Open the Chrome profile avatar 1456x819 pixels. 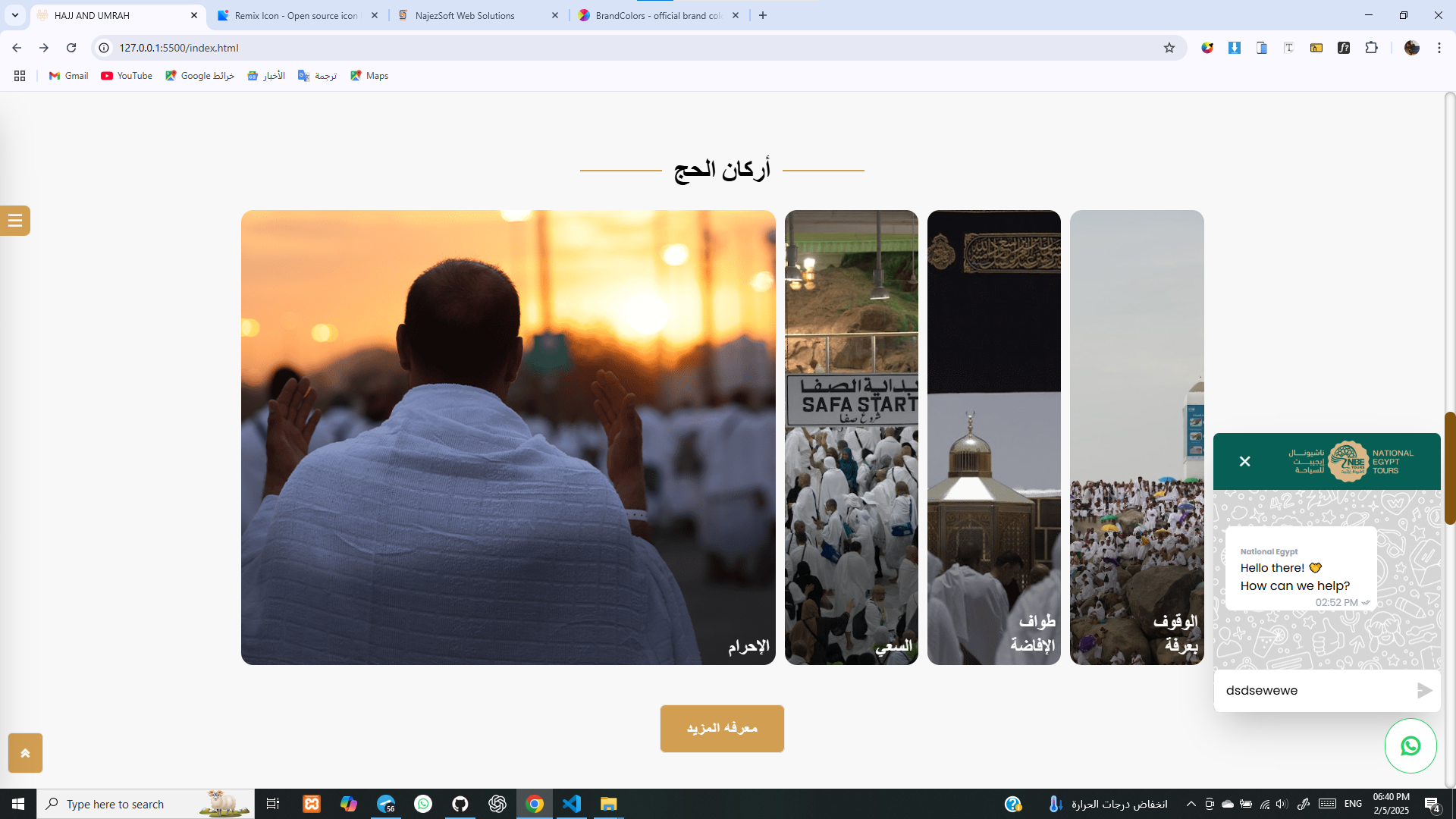(x=1412, y=48)
